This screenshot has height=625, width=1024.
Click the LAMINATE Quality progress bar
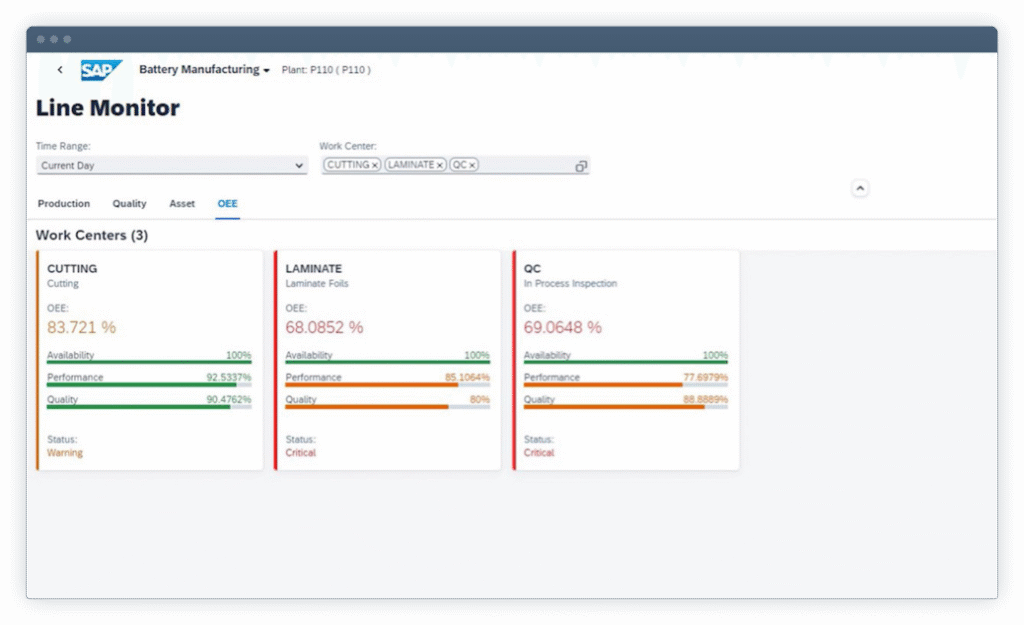pos(387,407)
